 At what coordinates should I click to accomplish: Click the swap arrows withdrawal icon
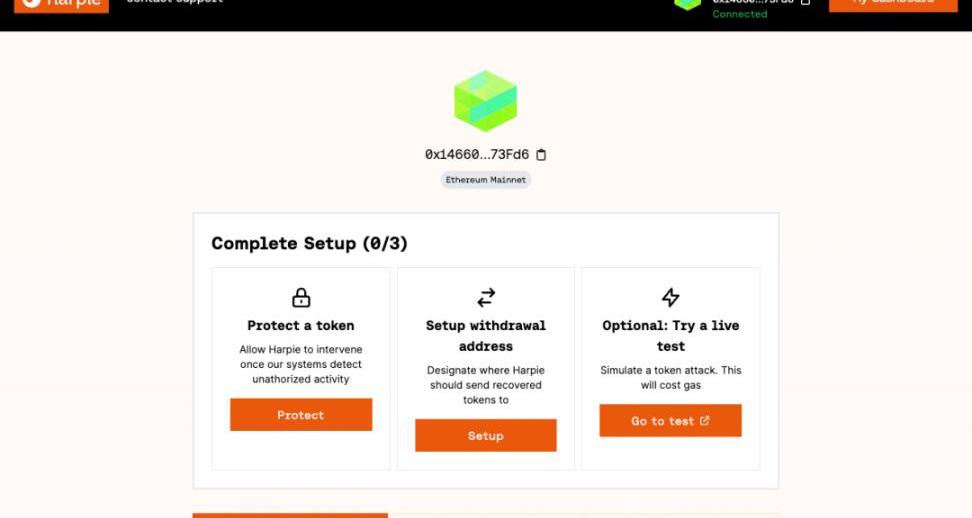(486, 298)
